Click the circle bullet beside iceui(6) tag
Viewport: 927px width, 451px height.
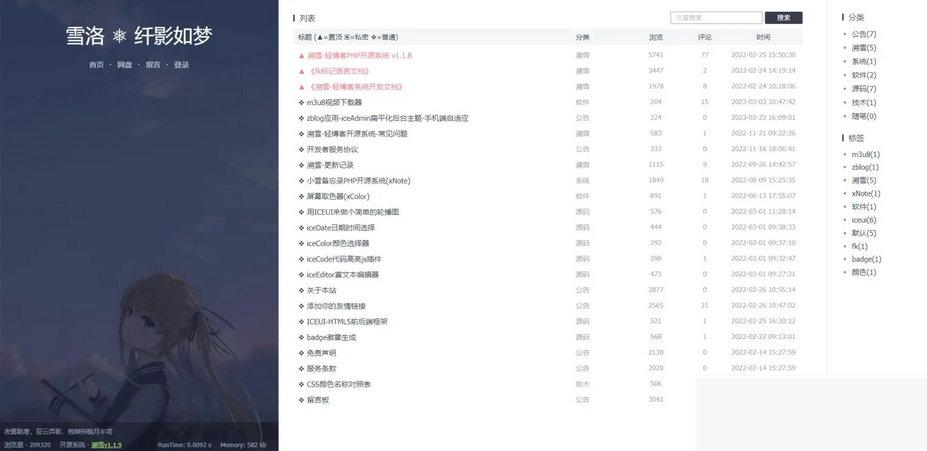point(845,220)
